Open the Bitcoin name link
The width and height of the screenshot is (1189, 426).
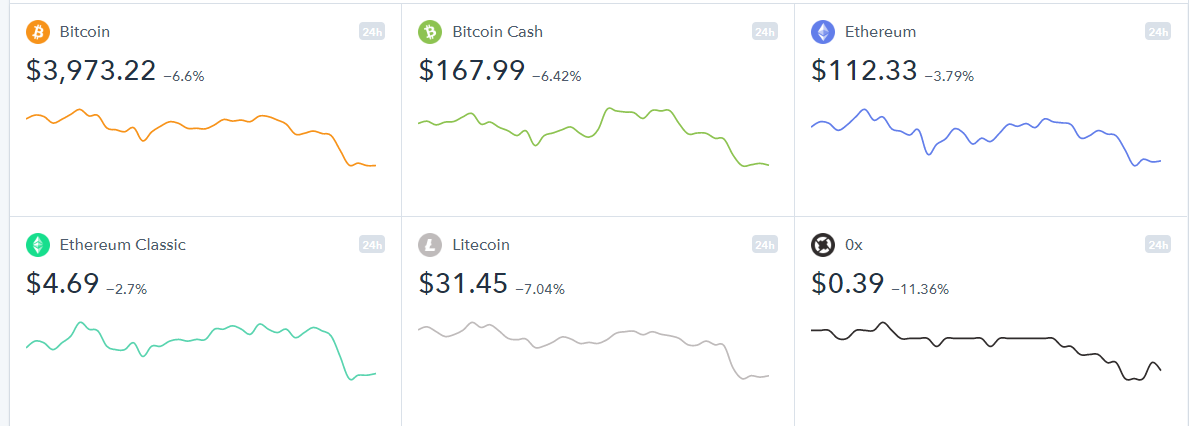[x=85, y=32]
